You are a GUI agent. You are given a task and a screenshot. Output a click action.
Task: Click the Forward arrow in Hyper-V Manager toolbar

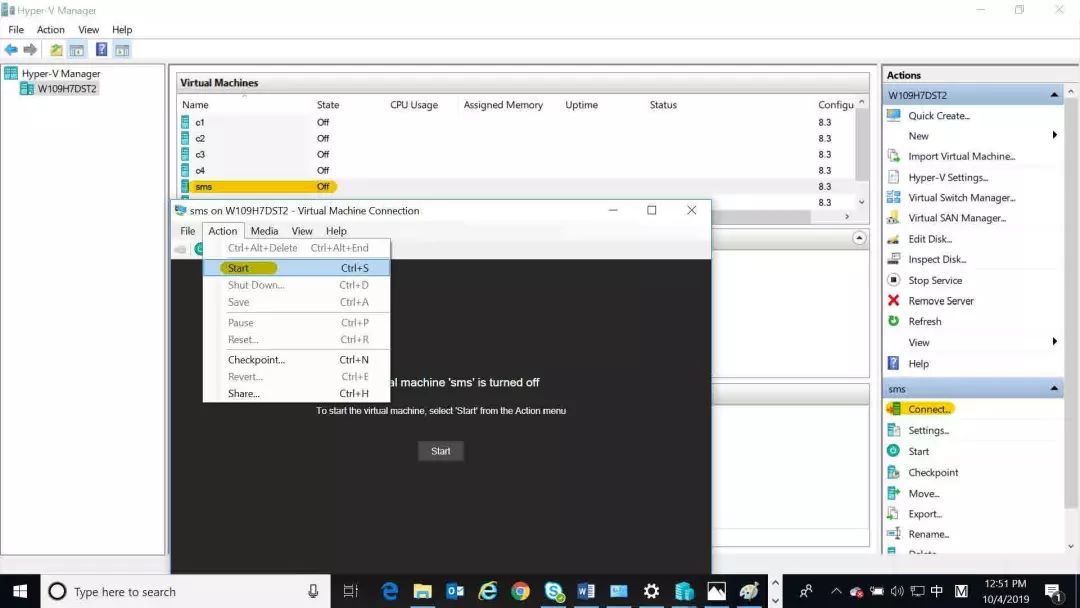(x=30, y=50)
